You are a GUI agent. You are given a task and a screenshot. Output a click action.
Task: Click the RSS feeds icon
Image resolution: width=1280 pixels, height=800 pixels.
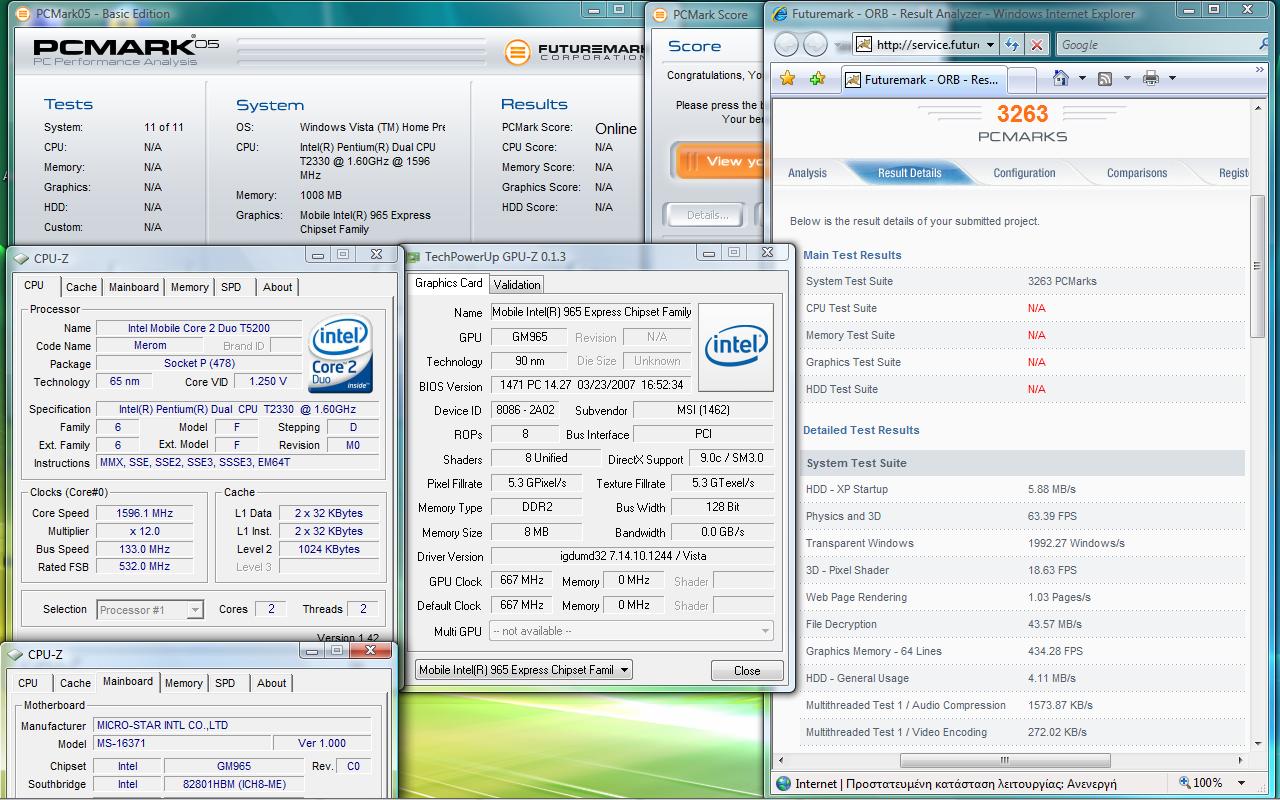1105,78
